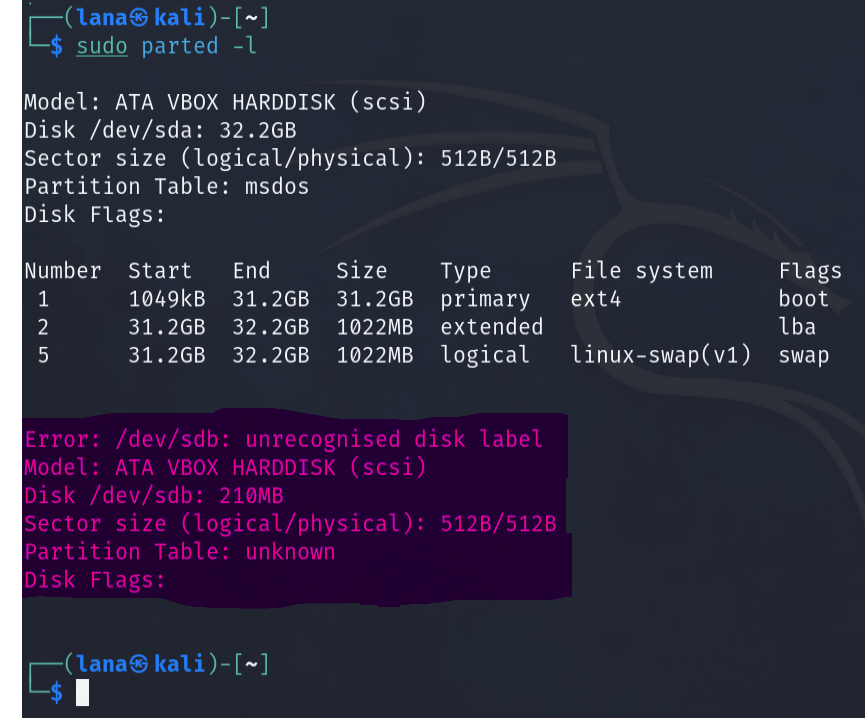Click the 'linux-swap(v1)' file system entry

661,355
